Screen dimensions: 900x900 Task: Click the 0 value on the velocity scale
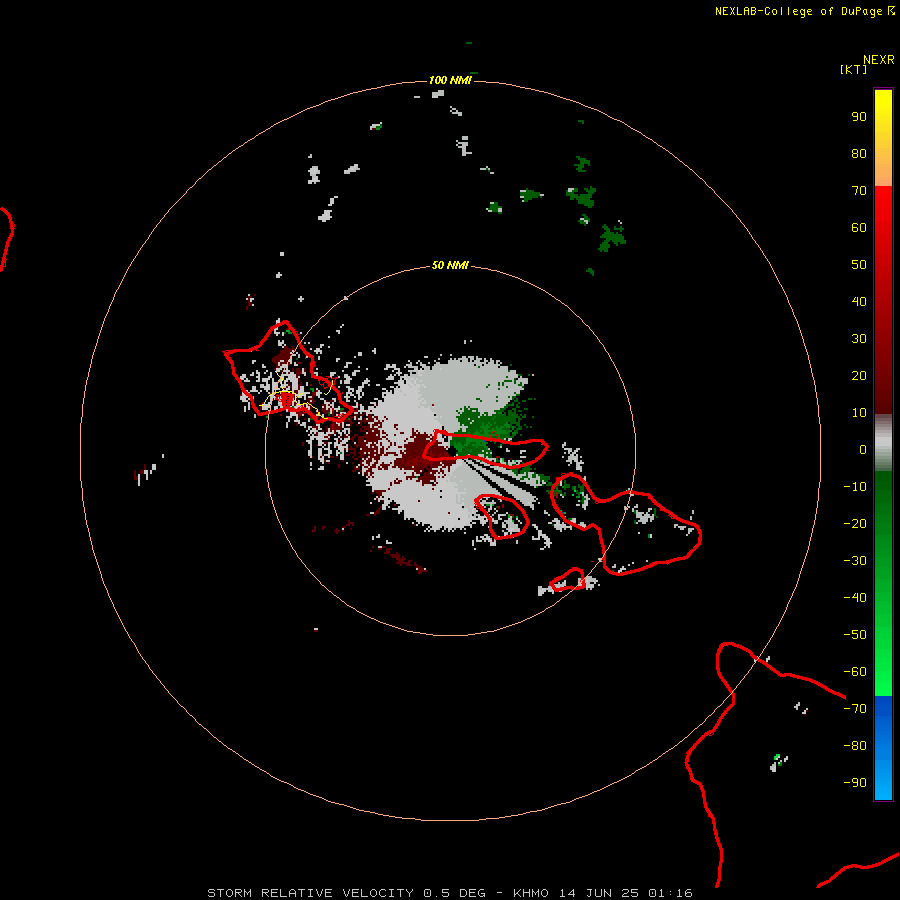tap(863, 450)
